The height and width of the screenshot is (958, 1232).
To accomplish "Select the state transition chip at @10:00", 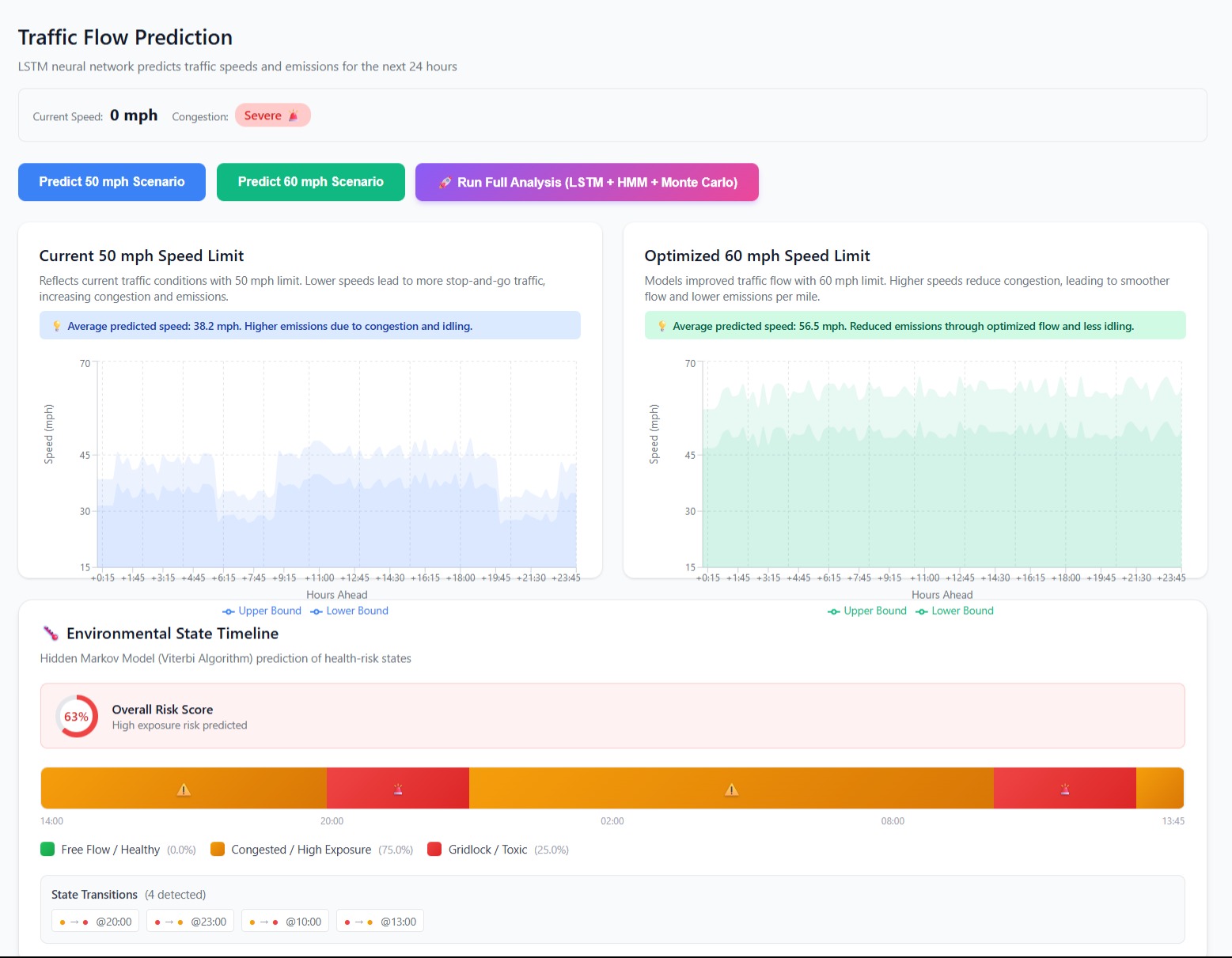I will pyautogui.click(x=285, y=922).
